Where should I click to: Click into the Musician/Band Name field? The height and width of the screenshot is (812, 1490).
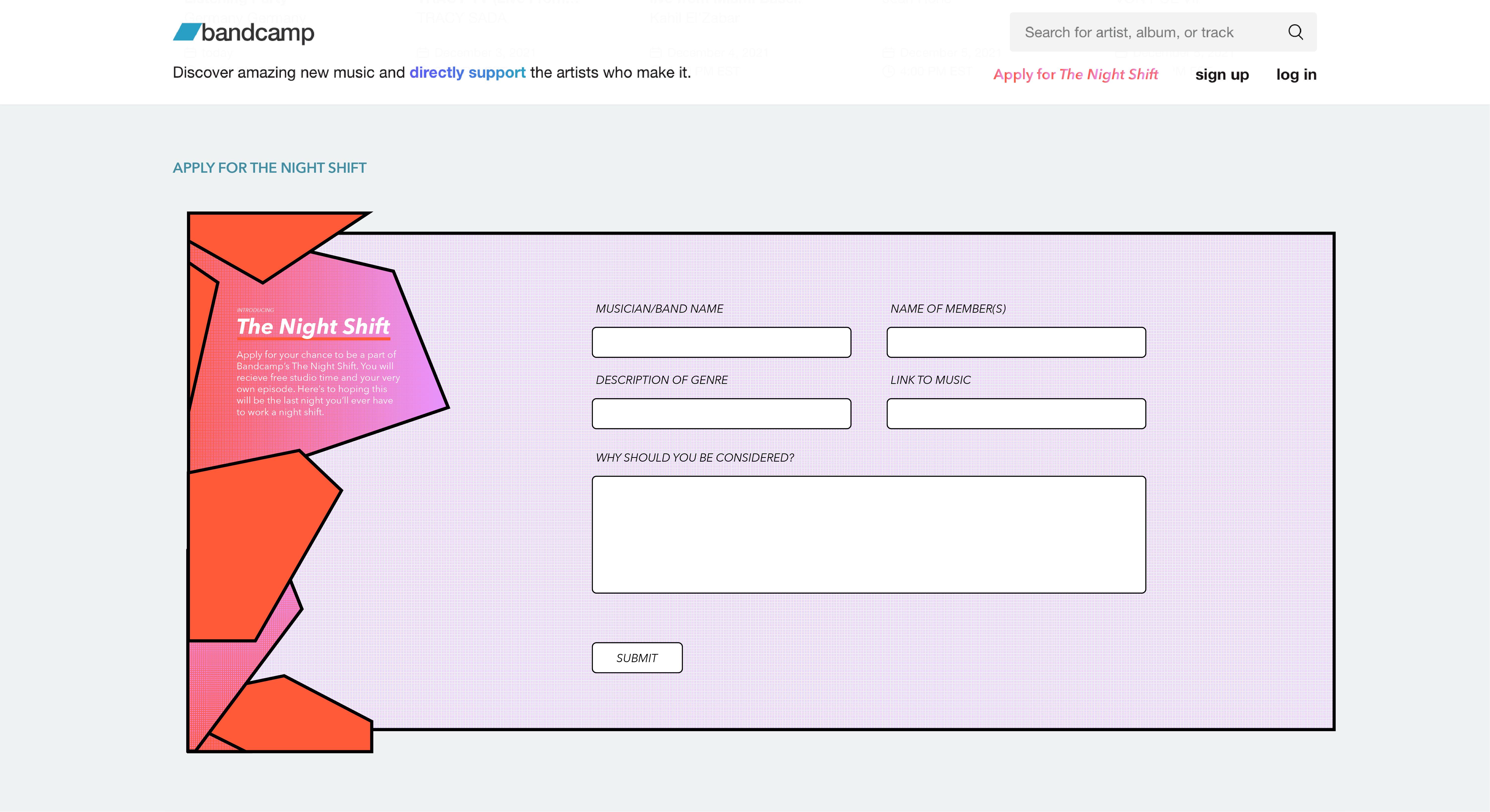pos(721,342)
